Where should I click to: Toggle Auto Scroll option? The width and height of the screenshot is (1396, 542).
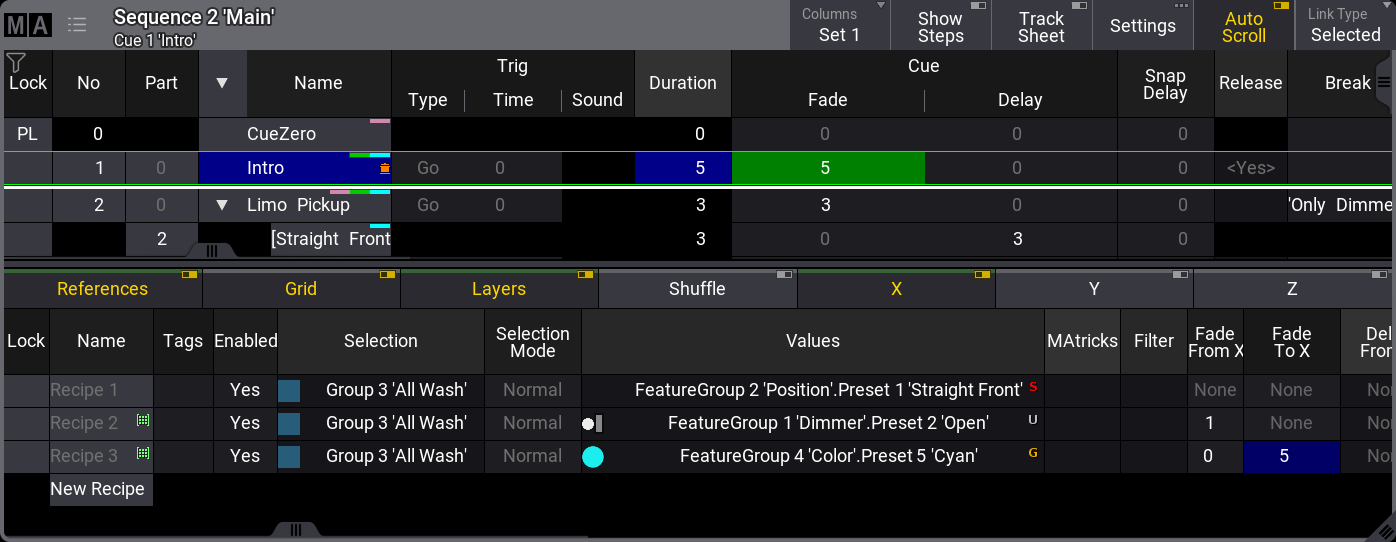point(1243,26)
